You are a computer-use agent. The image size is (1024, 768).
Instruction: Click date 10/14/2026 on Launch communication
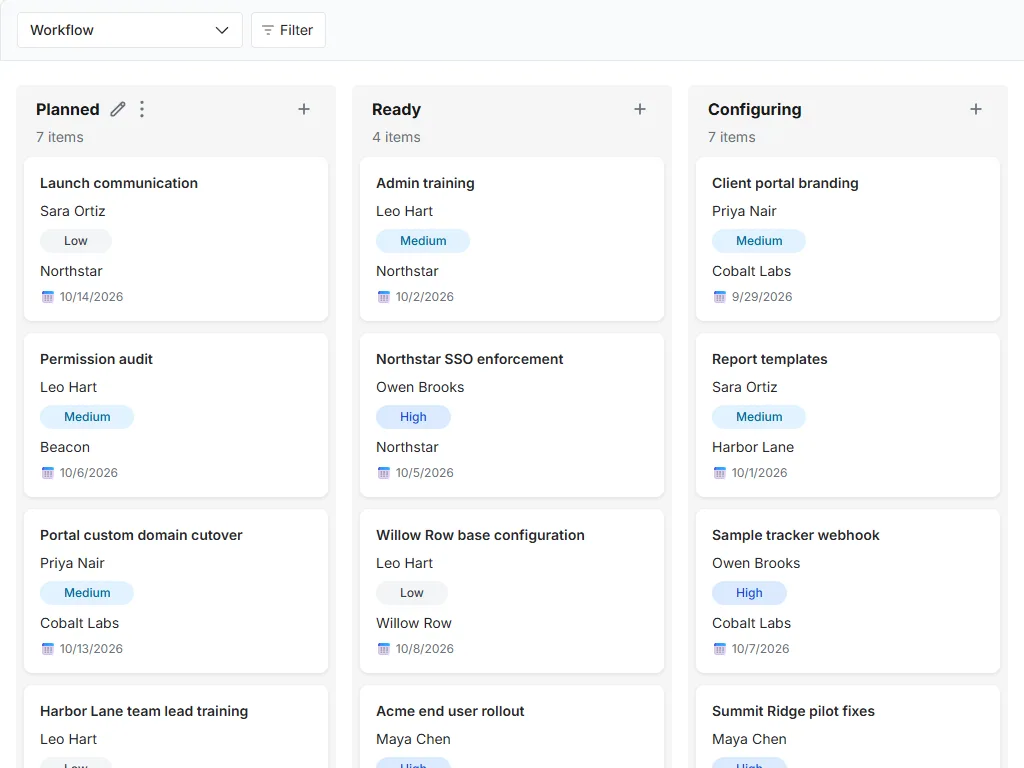[91, 297]
